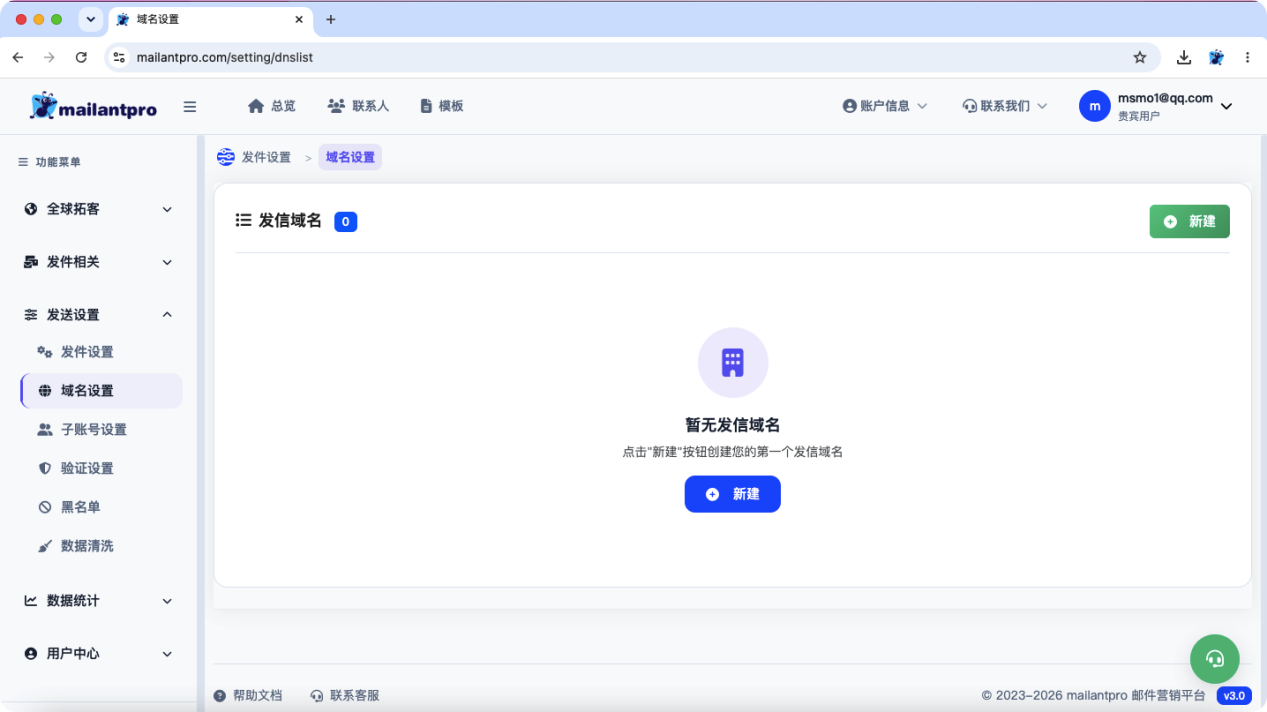Click the building icon in empty state

733,363
